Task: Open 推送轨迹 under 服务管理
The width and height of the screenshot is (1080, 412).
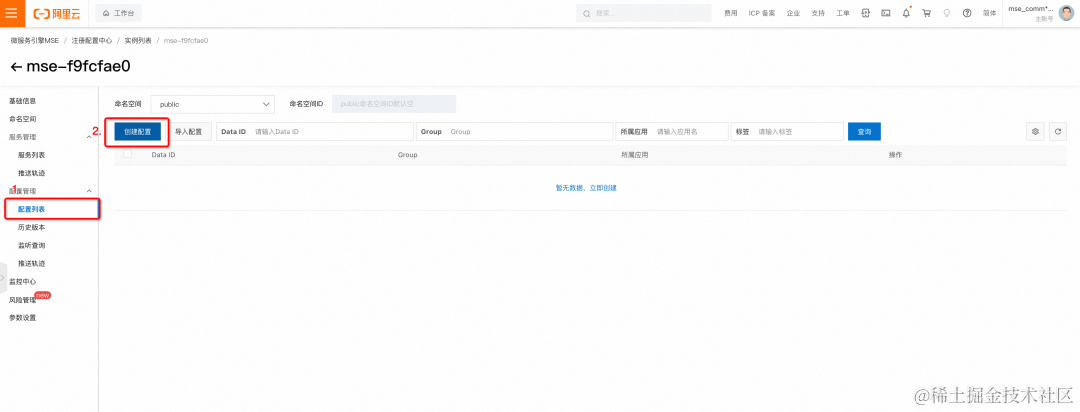Action: (32, 173)
